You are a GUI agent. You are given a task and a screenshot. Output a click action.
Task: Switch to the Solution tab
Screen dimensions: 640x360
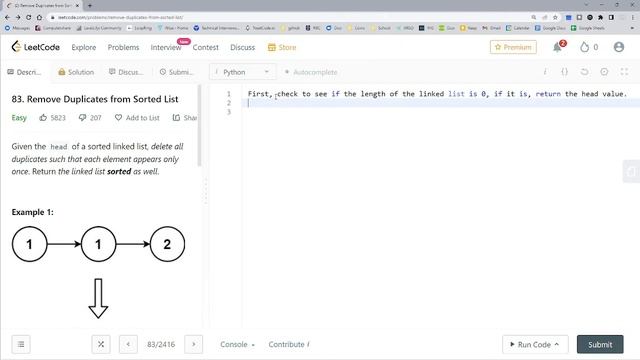click(x=76, y=72)
